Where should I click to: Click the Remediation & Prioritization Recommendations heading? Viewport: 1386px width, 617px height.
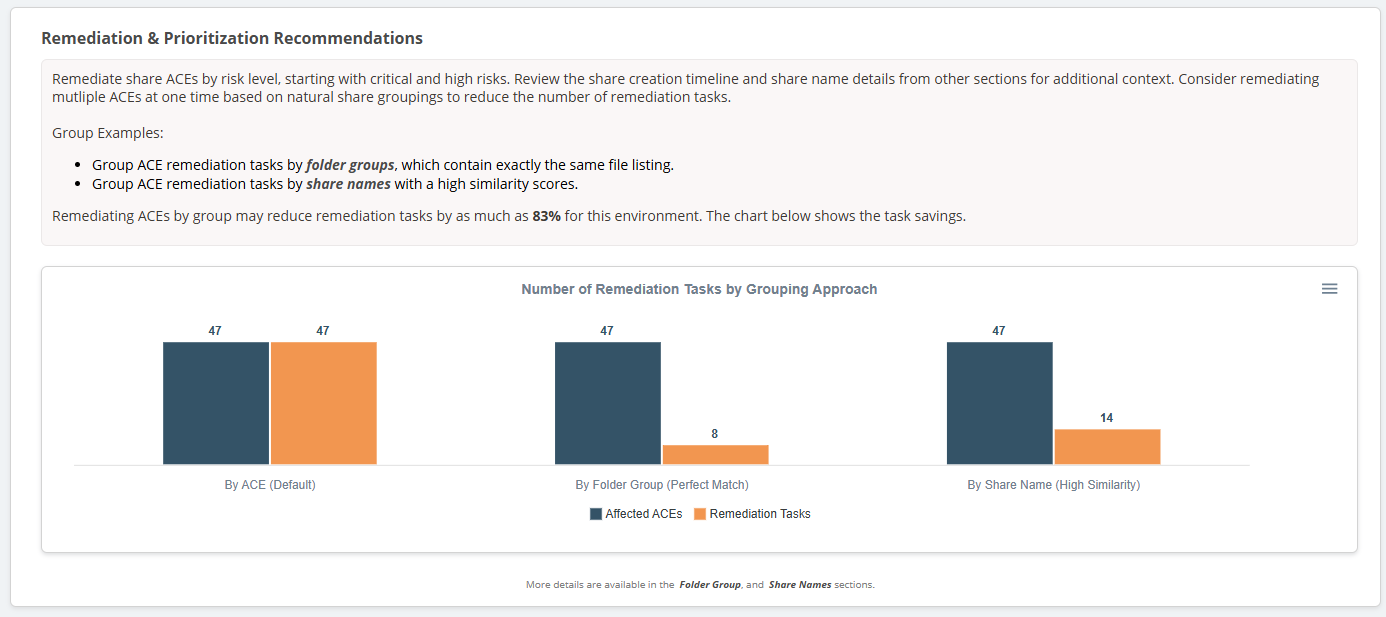[x=232, y=38]
